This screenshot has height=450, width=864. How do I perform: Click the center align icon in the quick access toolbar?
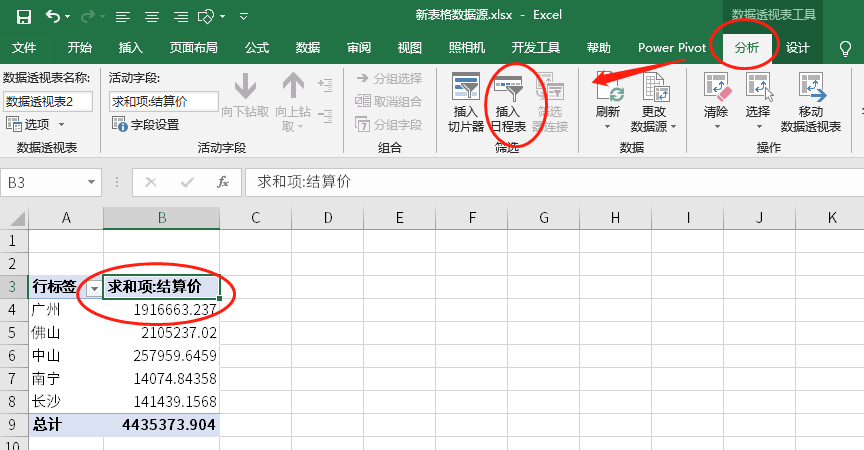(x=152, y=17)
